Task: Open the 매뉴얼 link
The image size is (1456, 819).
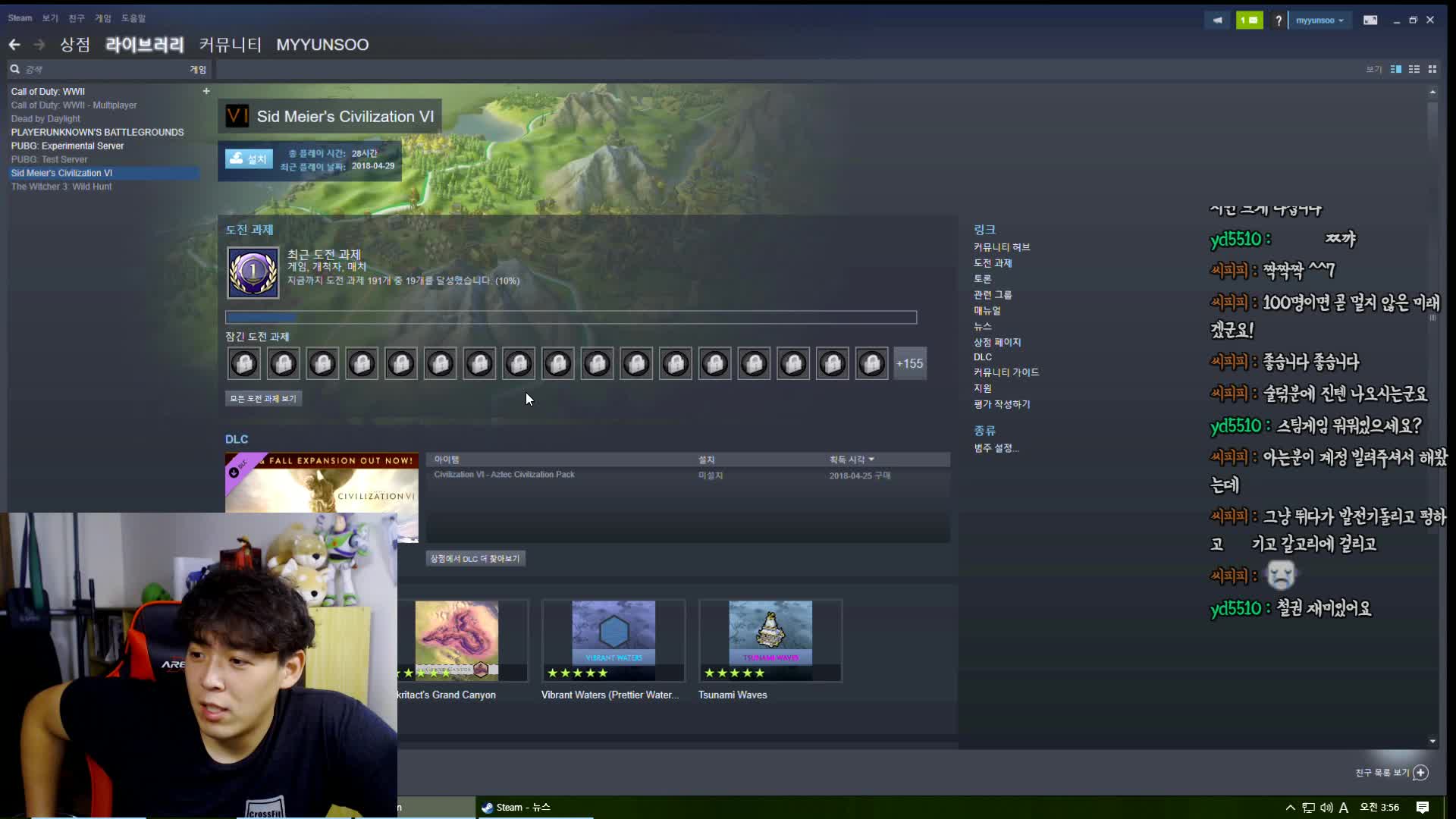Action: coord(987,311)
